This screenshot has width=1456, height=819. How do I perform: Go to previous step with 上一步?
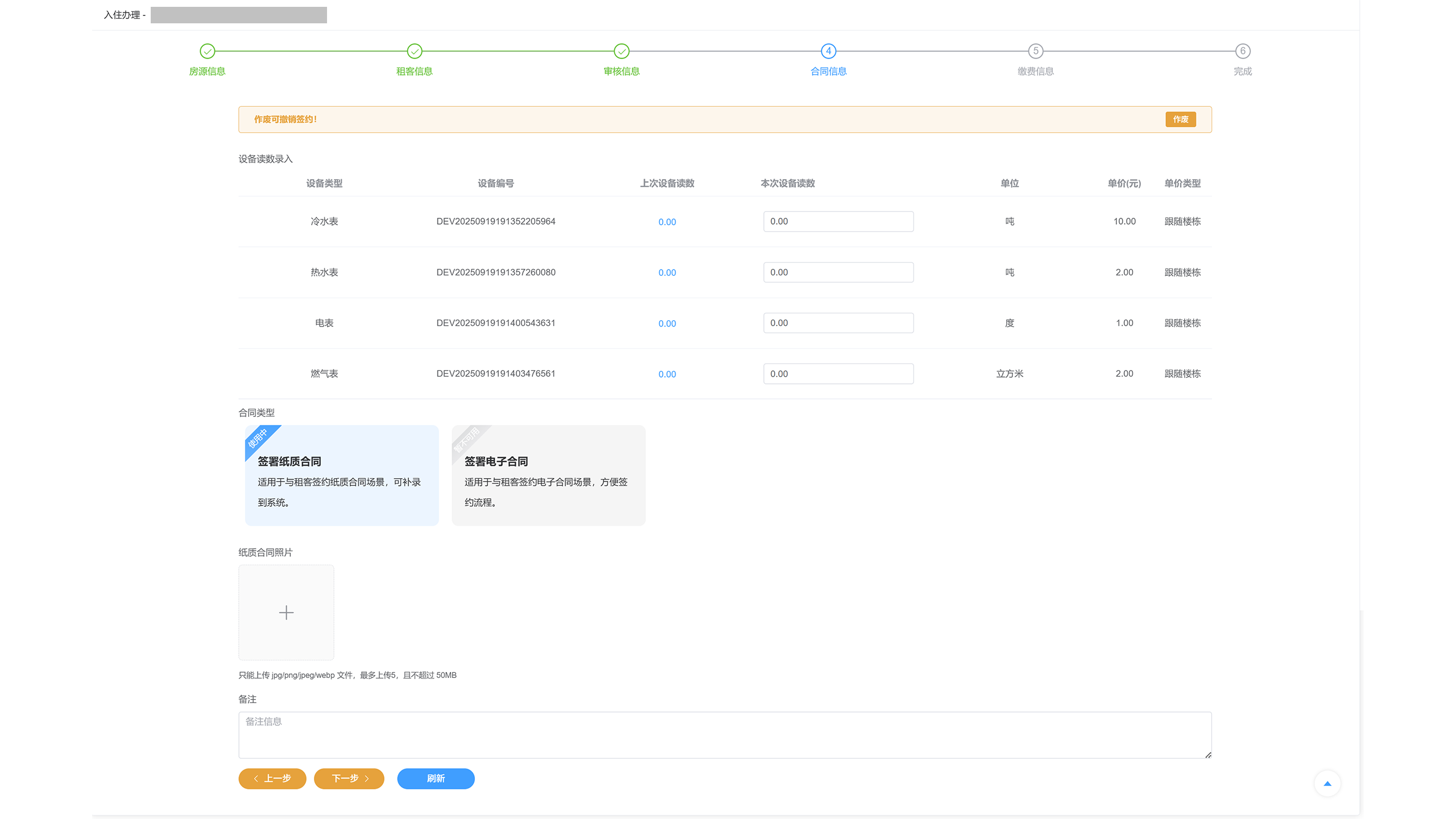[272, 779]
